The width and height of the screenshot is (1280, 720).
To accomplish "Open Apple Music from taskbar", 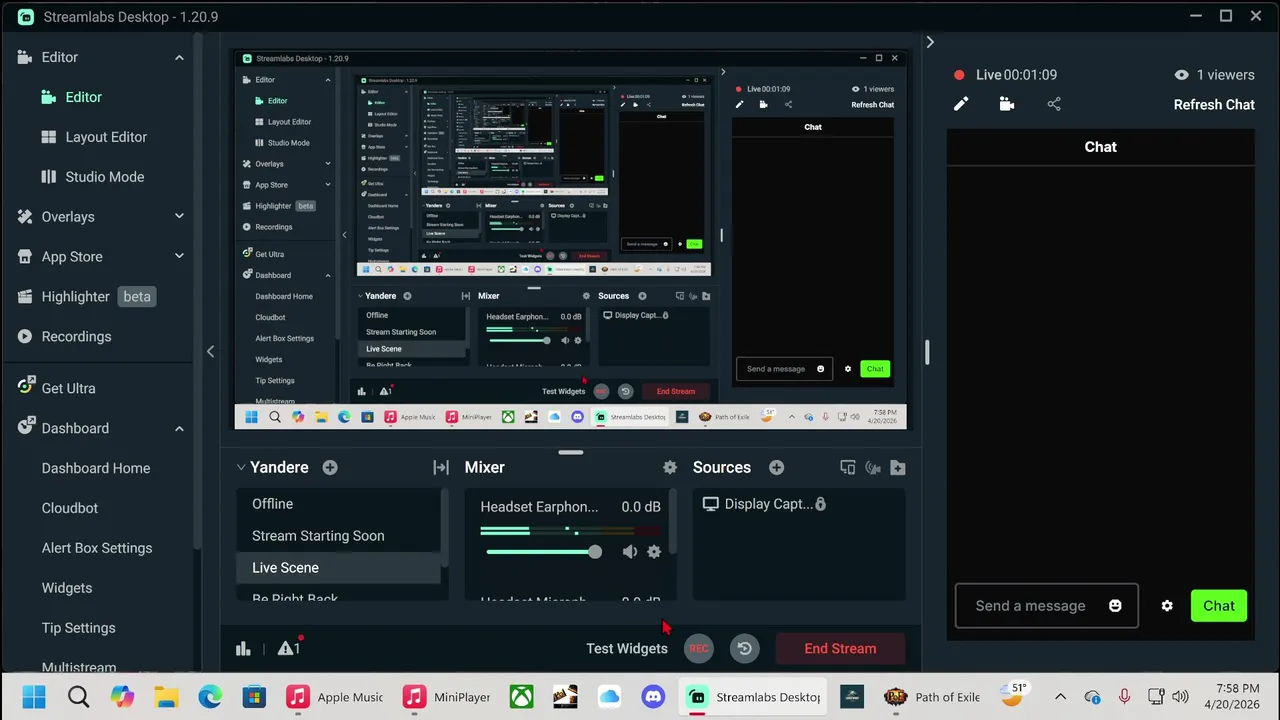I will pyautogui.click(x=334, y=697).
